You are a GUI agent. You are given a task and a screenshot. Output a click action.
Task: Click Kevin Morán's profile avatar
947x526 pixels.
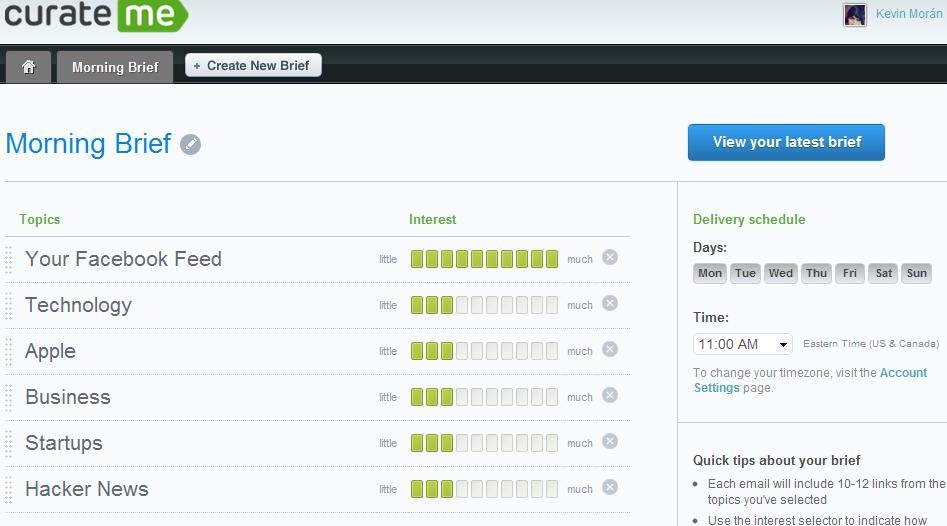[854, 15]
